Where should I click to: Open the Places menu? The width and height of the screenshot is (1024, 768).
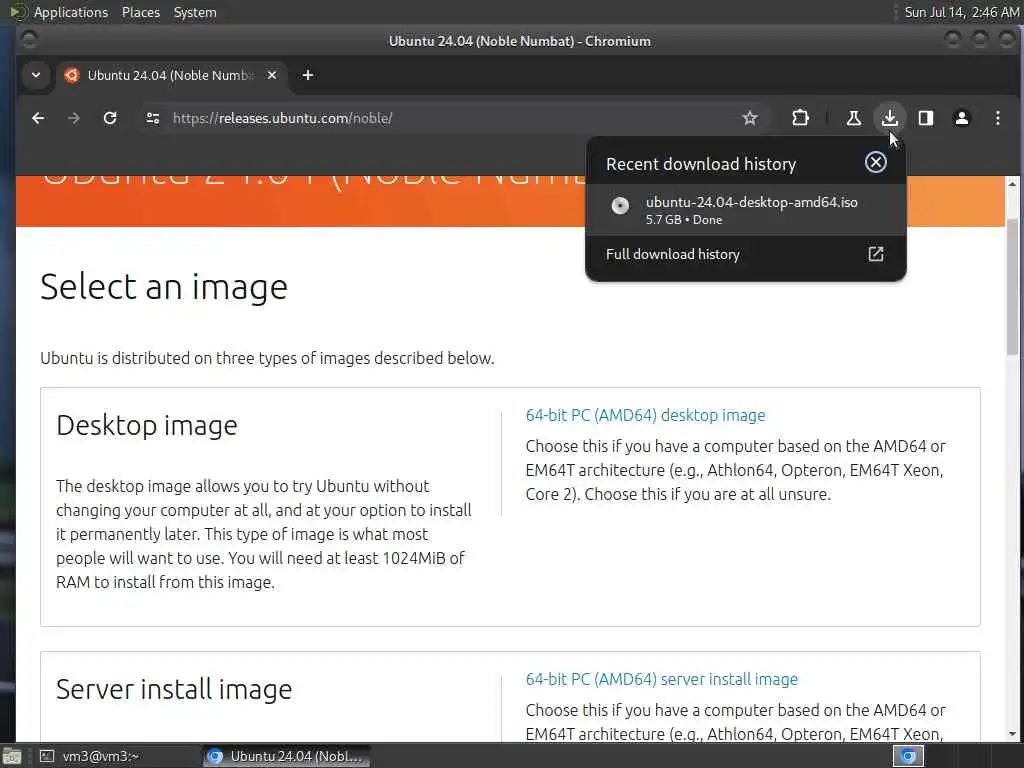(x=141, y=12)
